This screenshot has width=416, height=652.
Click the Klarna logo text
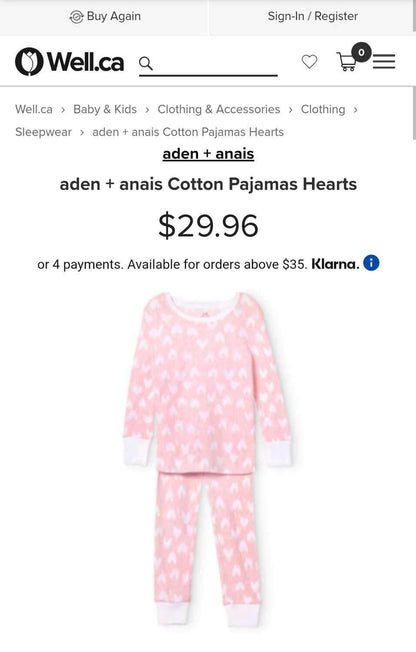[335, 264]
